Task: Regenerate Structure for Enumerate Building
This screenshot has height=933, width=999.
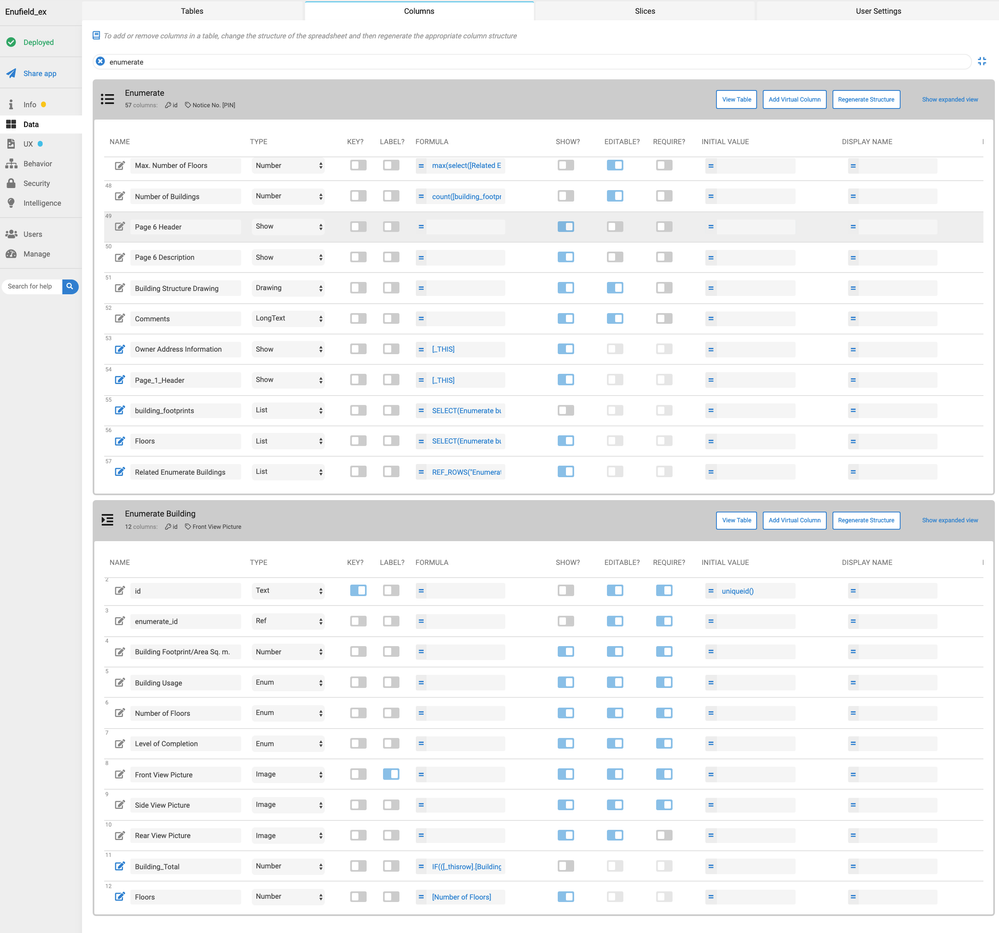Action: pyautogui.click(x=866, y=521)
